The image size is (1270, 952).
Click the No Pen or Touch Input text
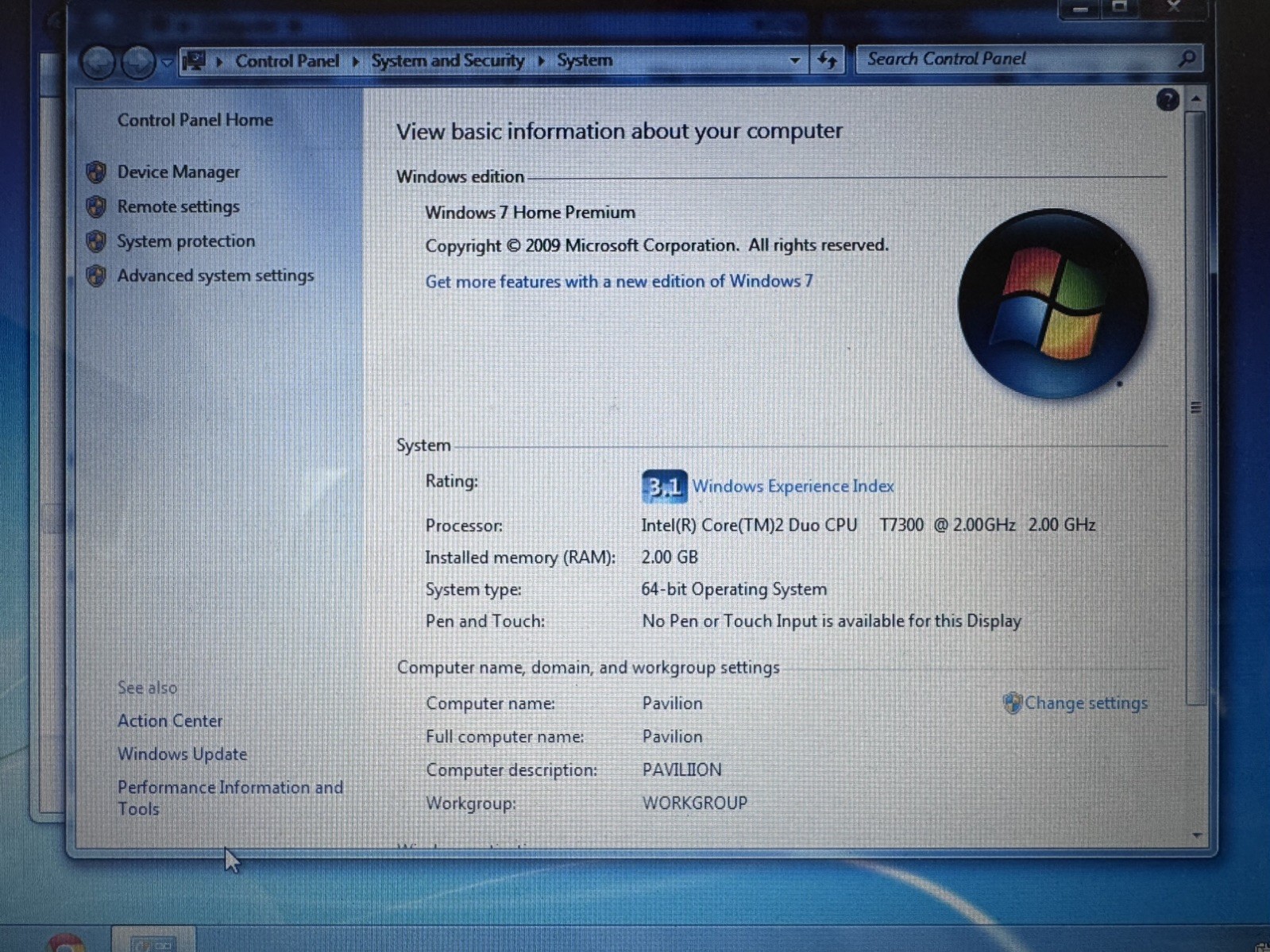click(x=832, y=621)
